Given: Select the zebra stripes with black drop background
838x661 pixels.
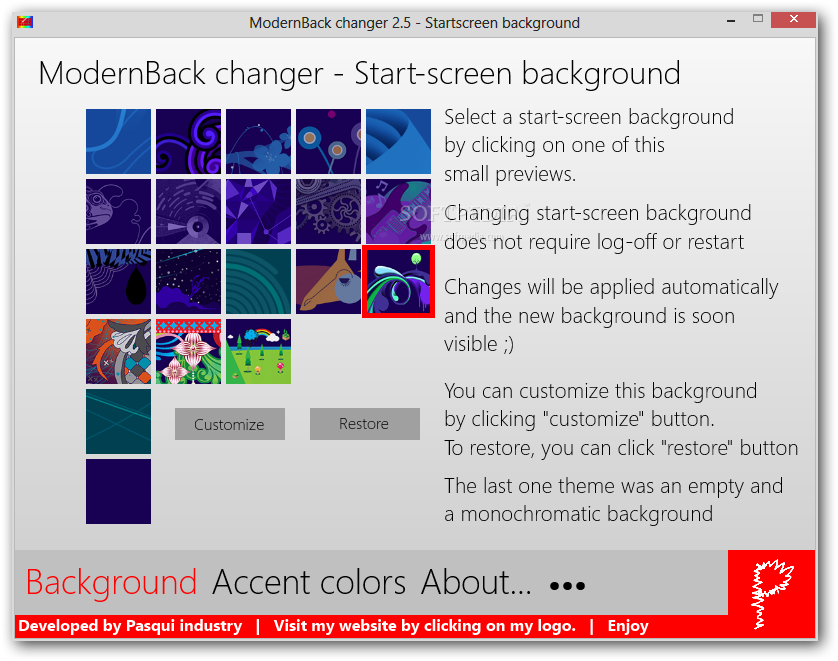Looking at the screenshot, I should [118, 282].
